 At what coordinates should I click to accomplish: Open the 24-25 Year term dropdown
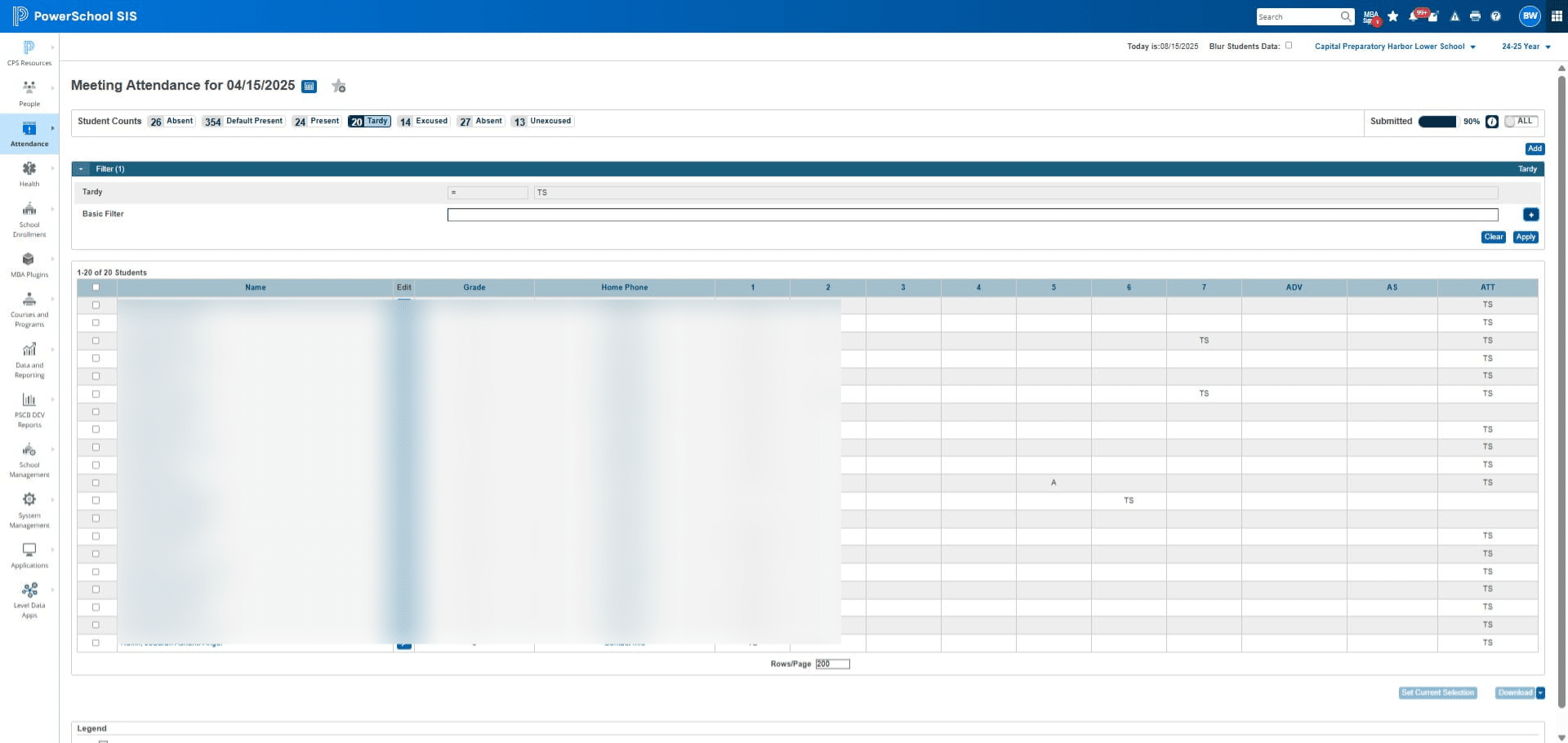click(x=1526, y=47)
